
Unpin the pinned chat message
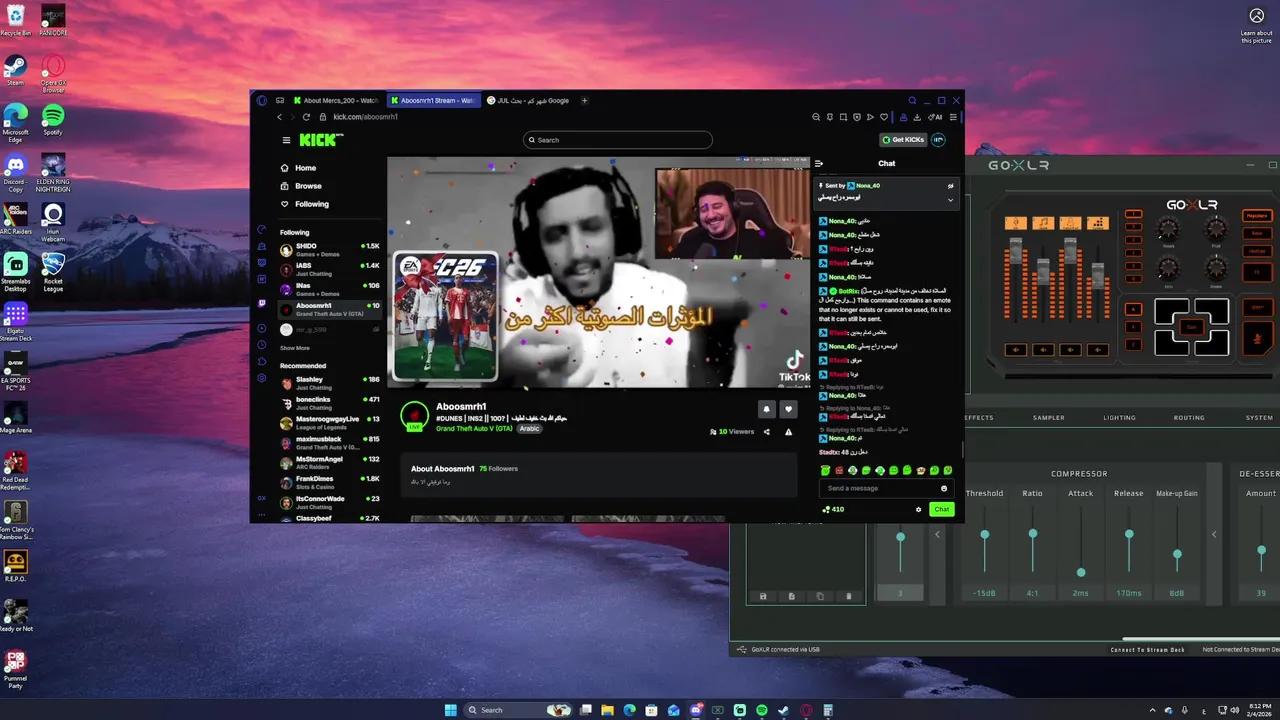[x=950, y=186]
